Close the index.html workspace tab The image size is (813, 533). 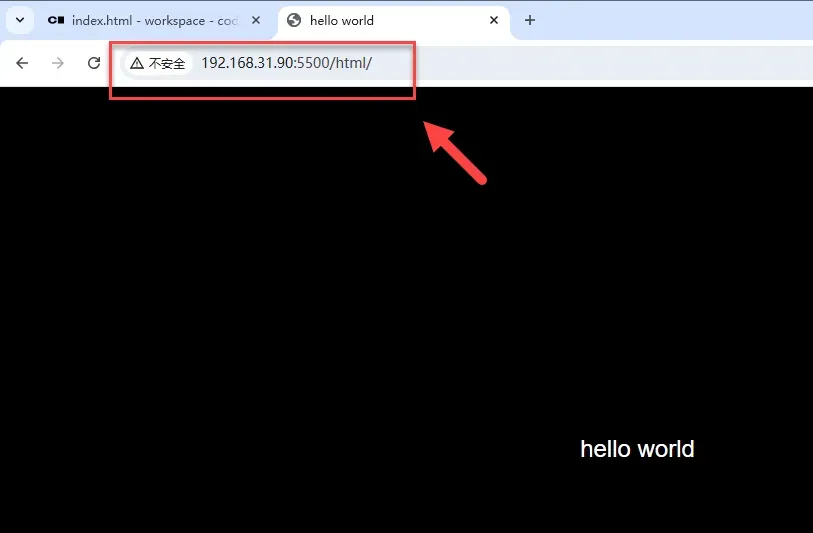256,20
